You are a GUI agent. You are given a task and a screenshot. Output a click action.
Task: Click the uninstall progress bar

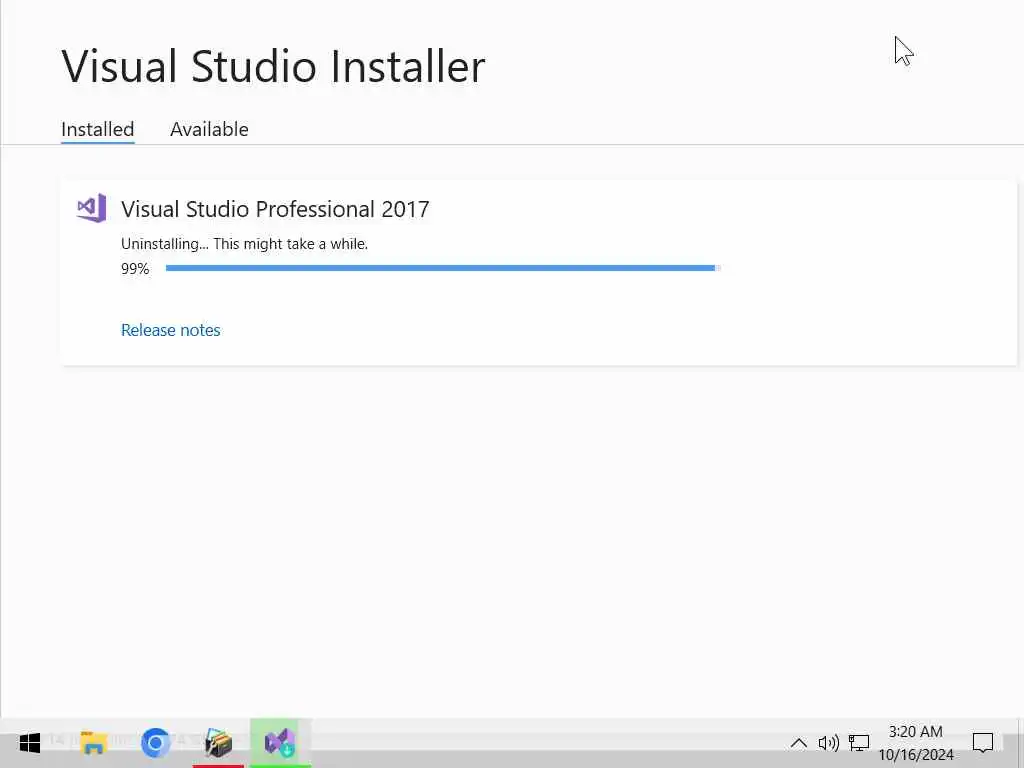pos(443,268)
